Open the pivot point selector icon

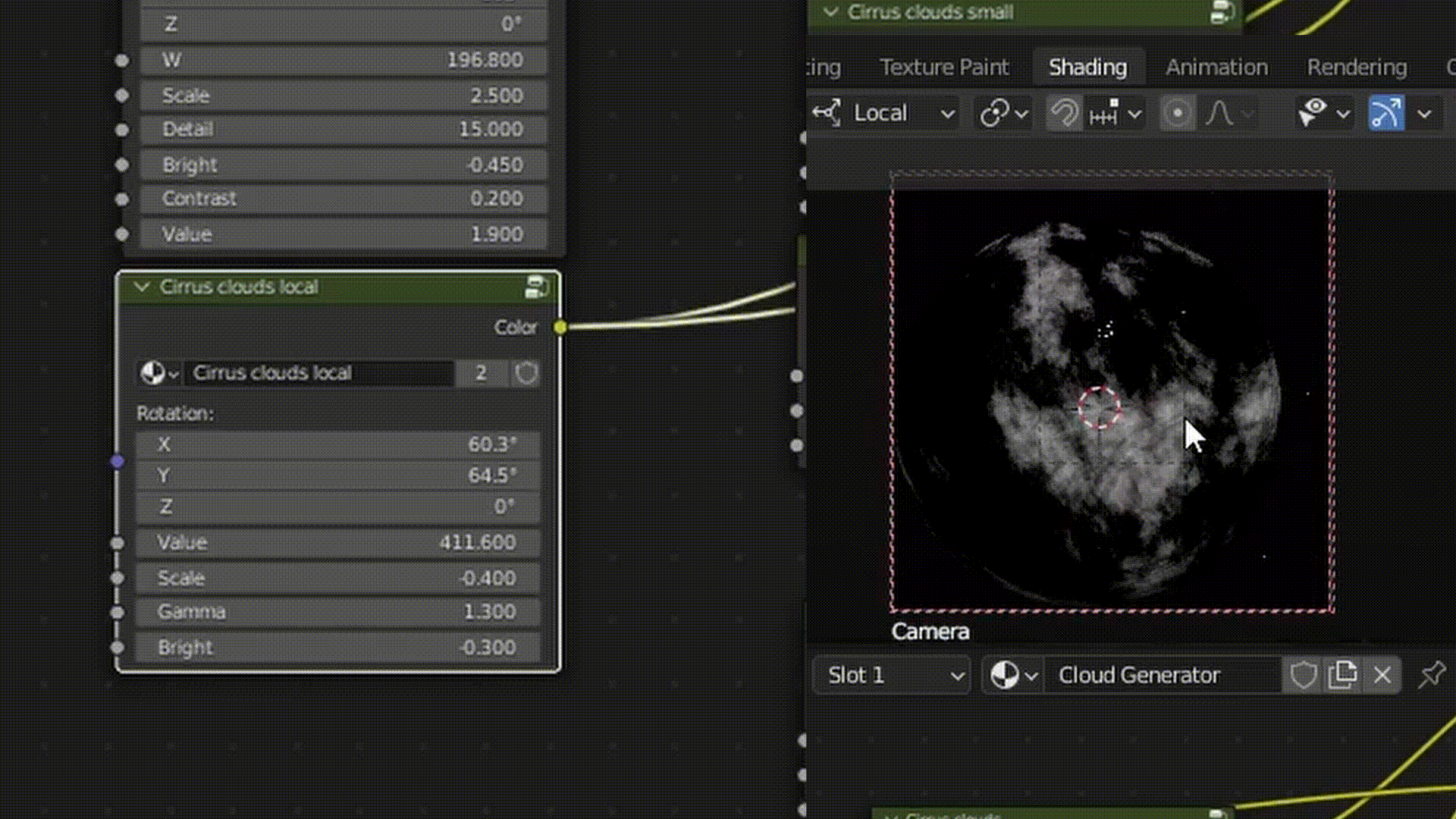pos(994,114)
